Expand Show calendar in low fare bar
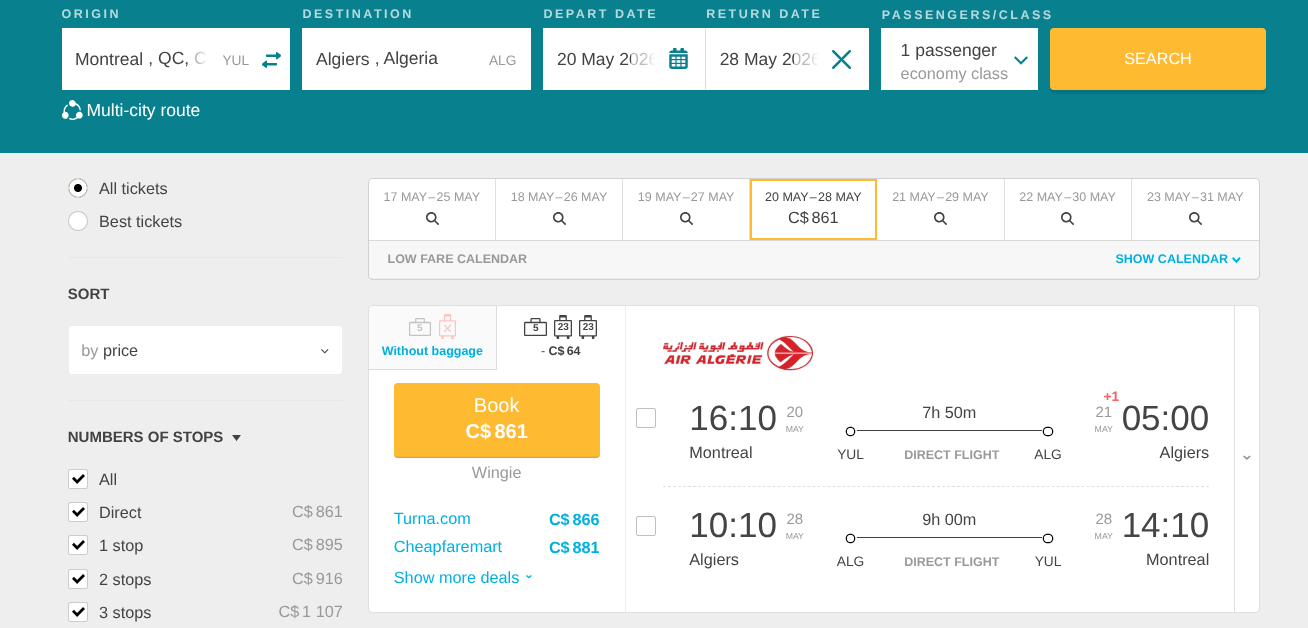Viewport: 1308px width, 628px height. (1177, 259)
